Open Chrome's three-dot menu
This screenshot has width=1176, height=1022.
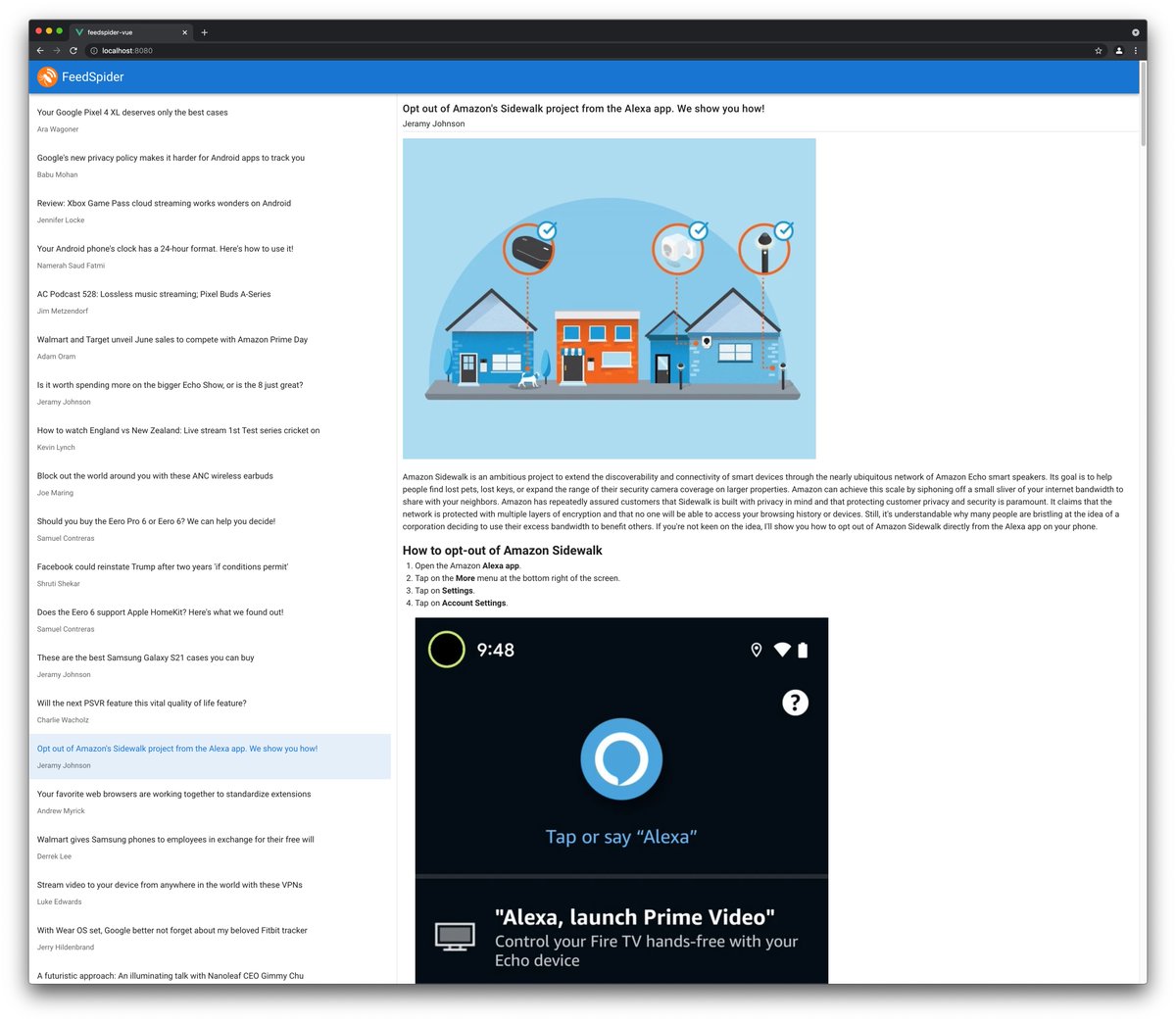pos(1136,50)
